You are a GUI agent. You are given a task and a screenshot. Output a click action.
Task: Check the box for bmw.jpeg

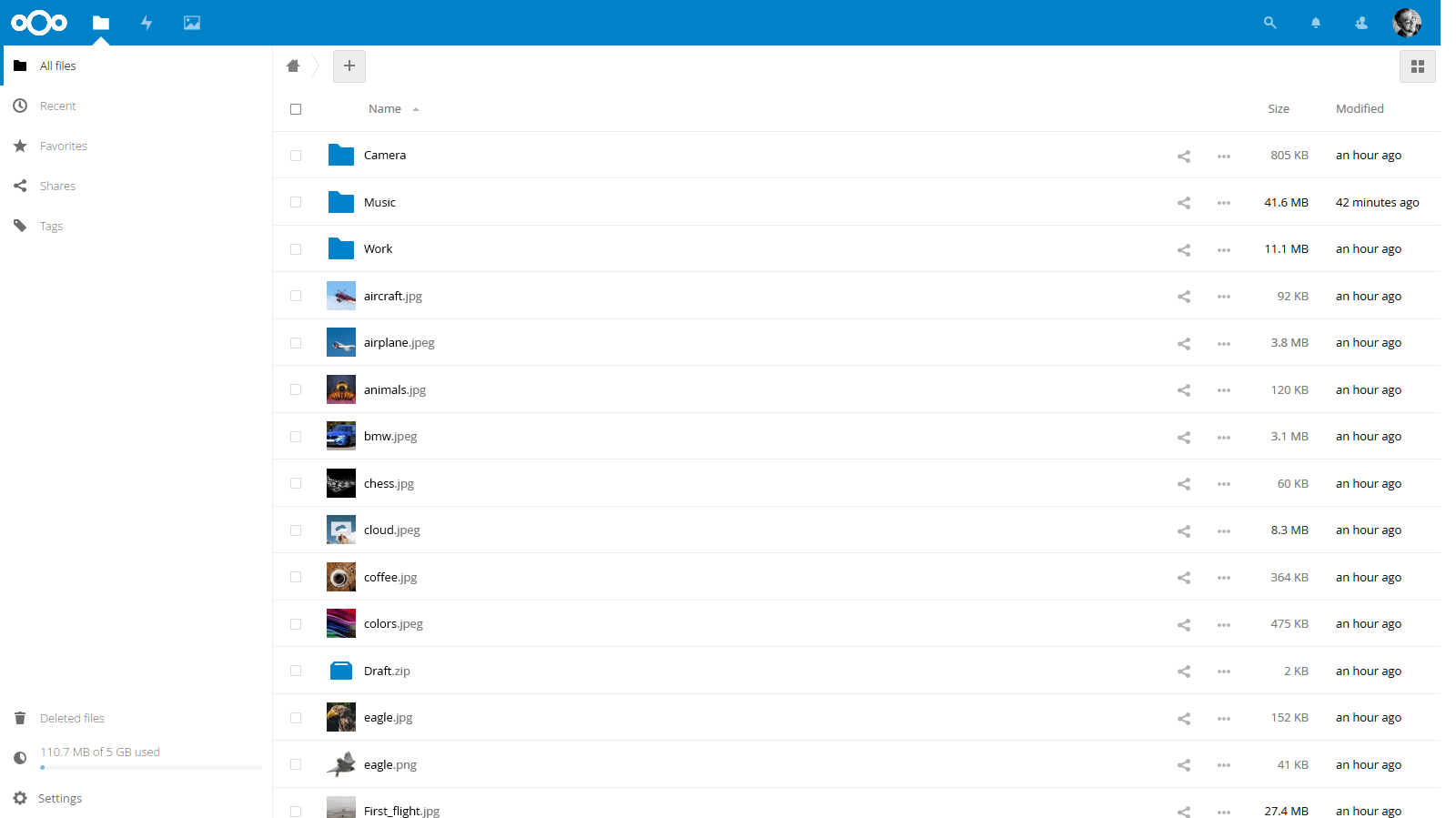[x=296, y=437]
